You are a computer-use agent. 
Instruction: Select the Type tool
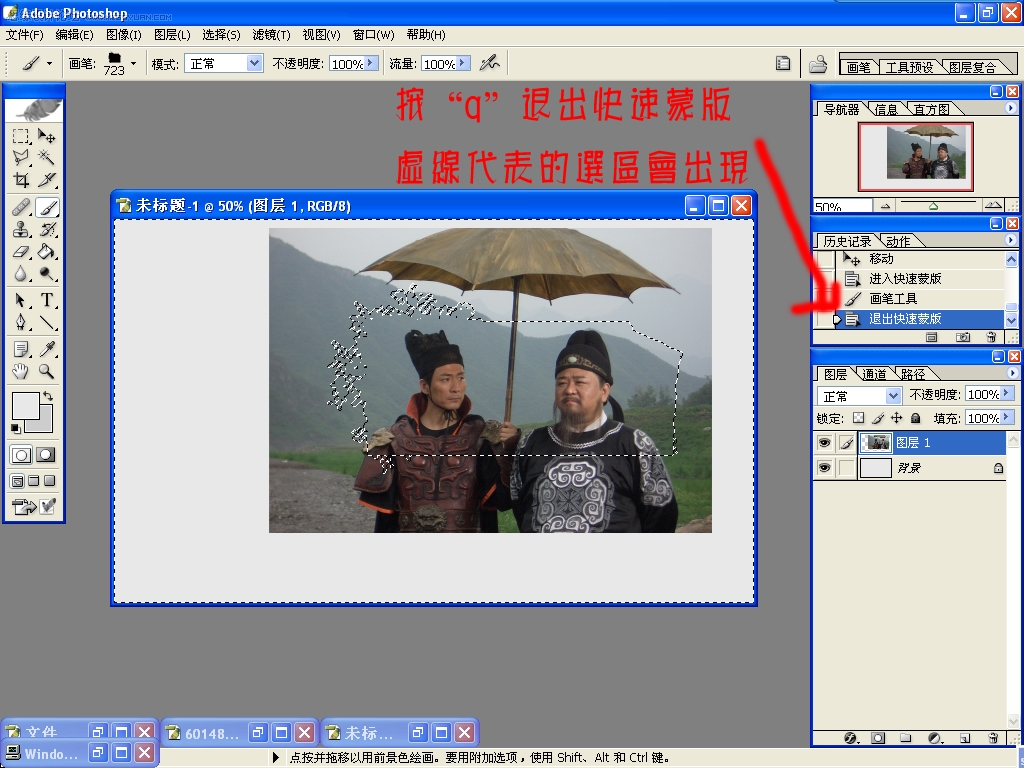[x=46, y=300]
